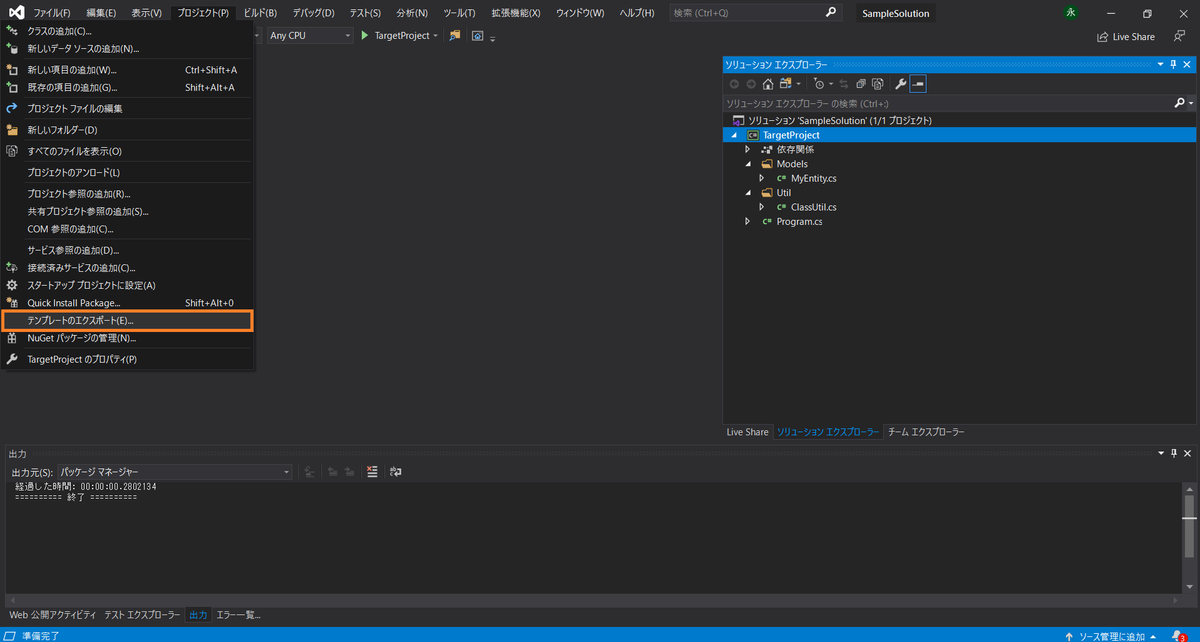Click the green Start arrow for TargetProject
Image resolution: width=1200 pixels, height=642 pixels.
click(365, 35)
